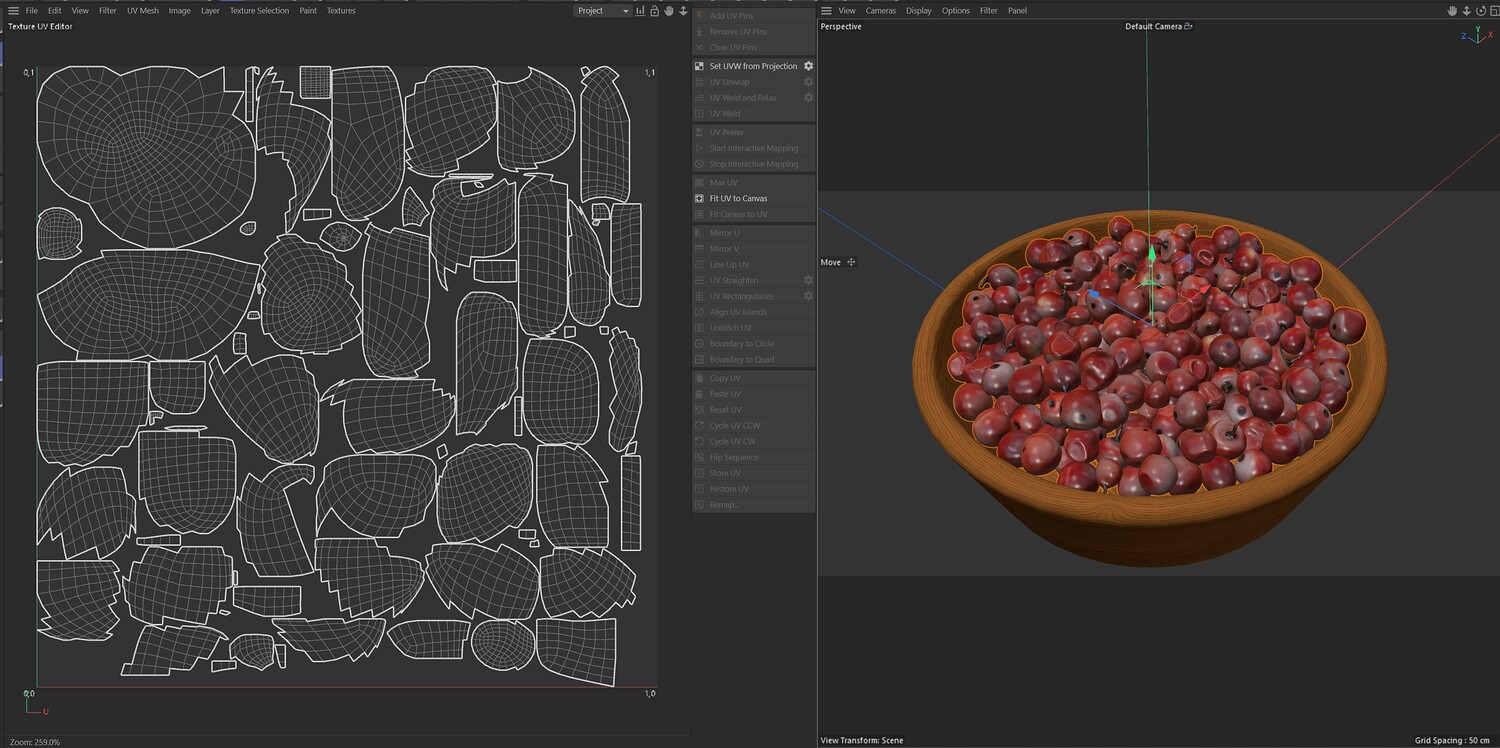1500x748 pixels.
Task: Click the Unstitch UV command
Action: (x=730, y=328)
